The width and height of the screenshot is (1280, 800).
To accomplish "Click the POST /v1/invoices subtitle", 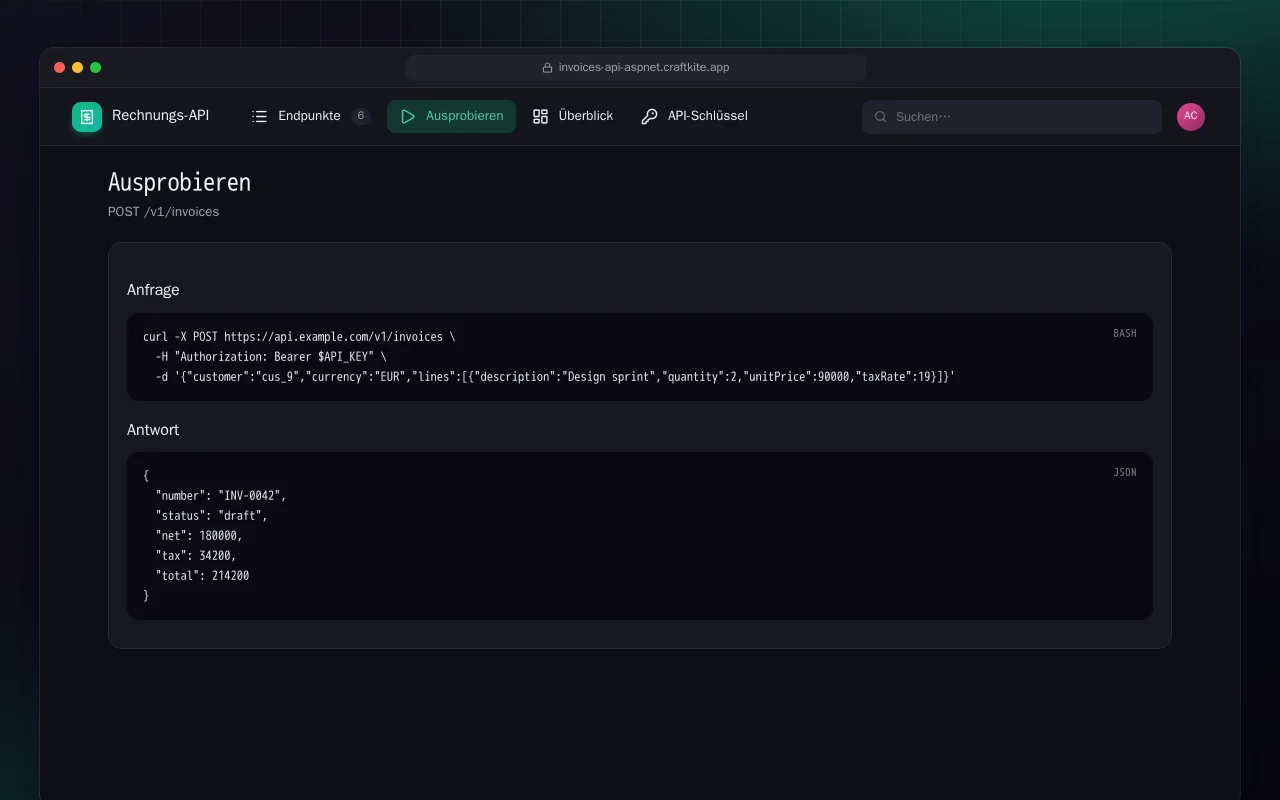I will (x=163, y=212).
